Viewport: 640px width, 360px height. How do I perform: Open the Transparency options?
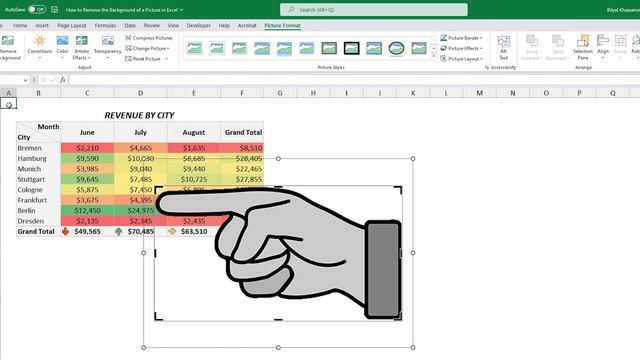107,48
